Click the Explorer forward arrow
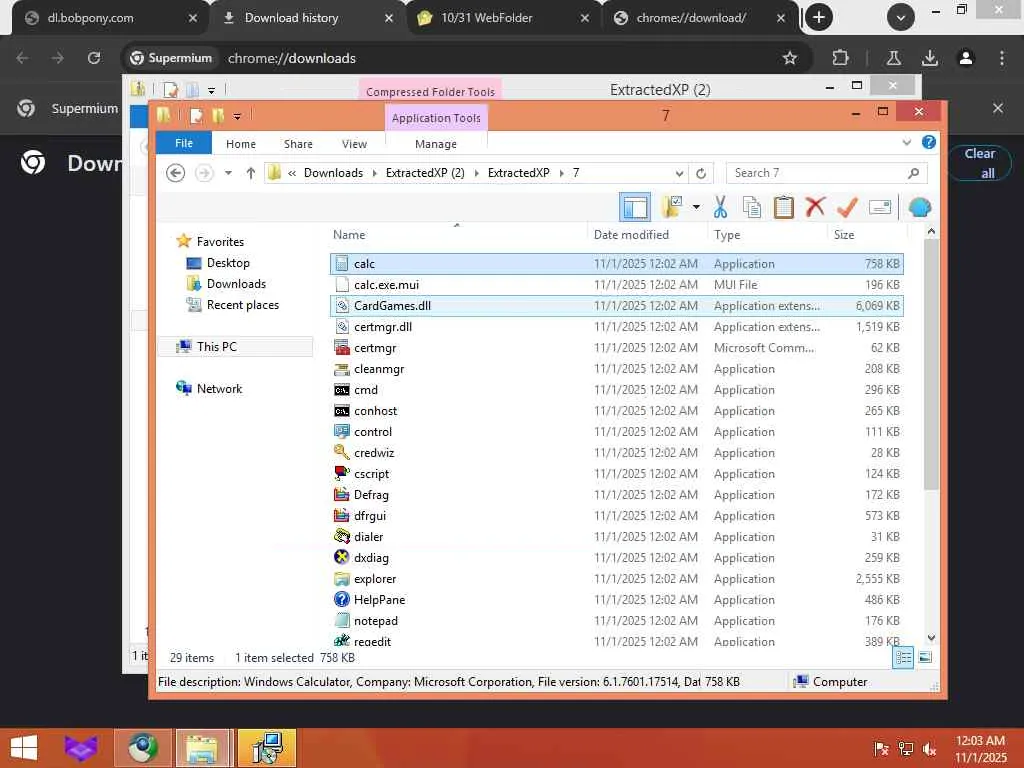 [204, 173]
